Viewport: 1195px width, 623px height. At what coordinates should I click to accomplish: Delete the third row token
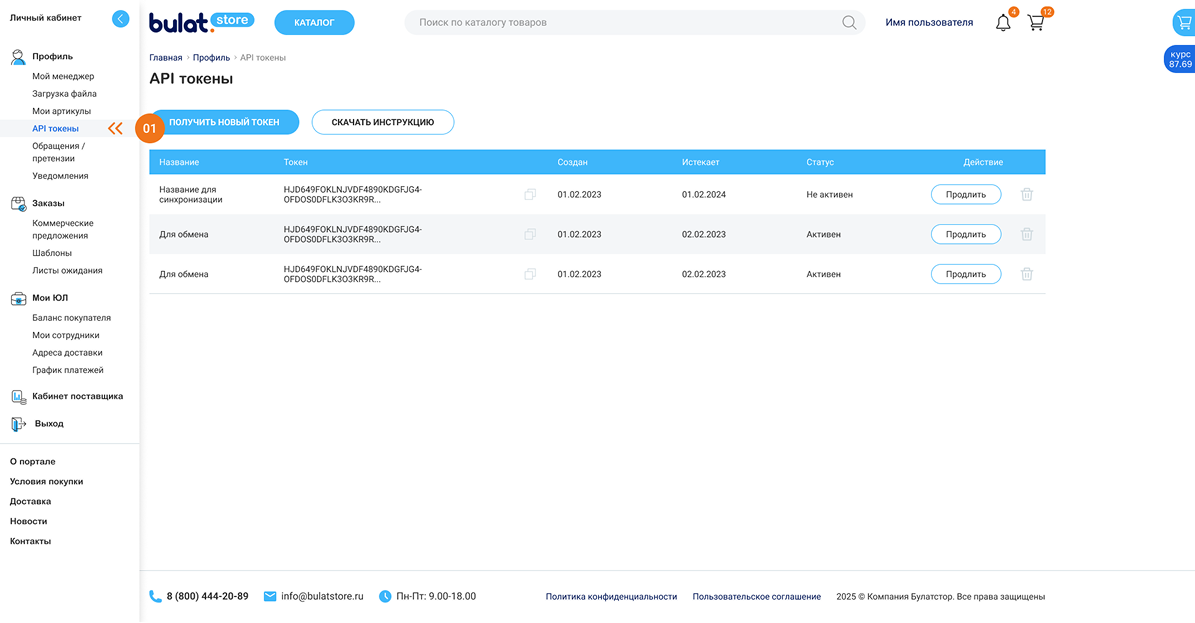[1026, 274]
